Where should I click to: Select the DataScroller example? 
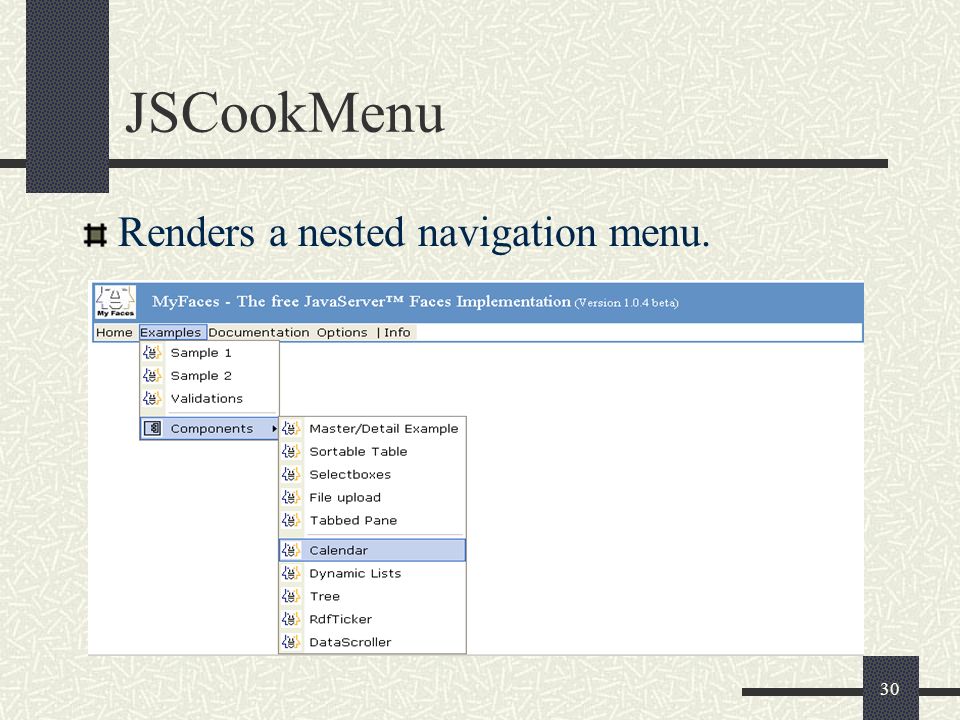pos(372,642)
